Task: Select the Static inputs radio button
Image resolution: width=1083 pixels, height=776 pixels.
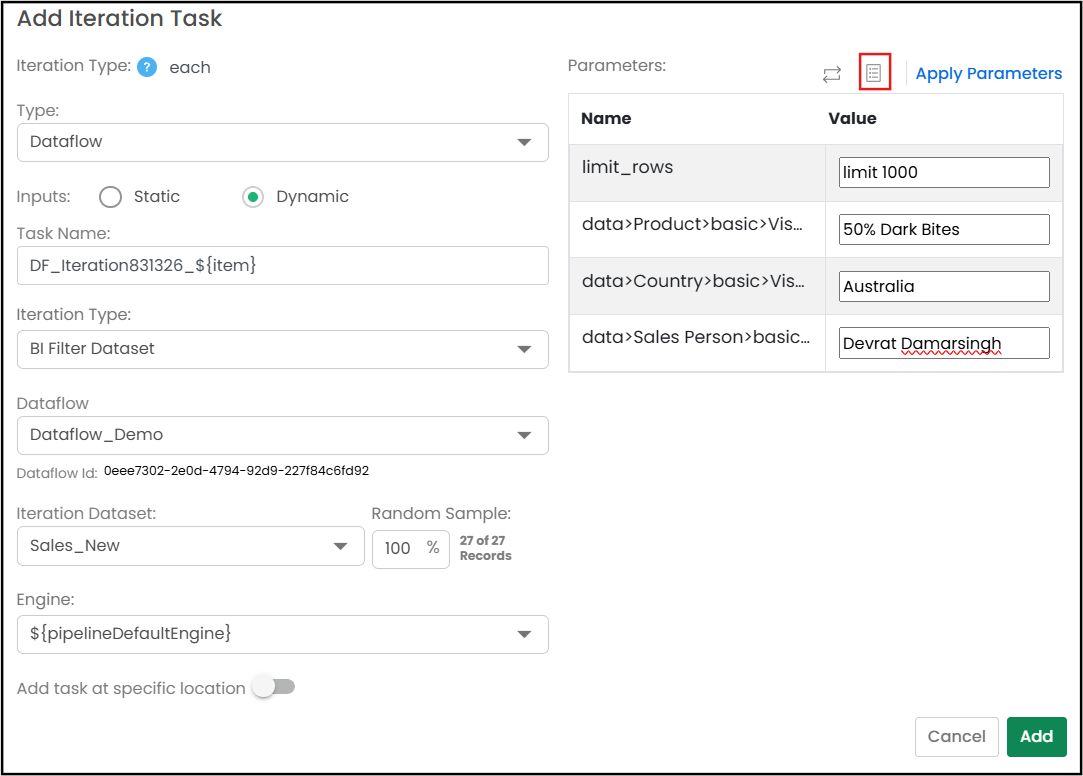Action: click(111, 197)
